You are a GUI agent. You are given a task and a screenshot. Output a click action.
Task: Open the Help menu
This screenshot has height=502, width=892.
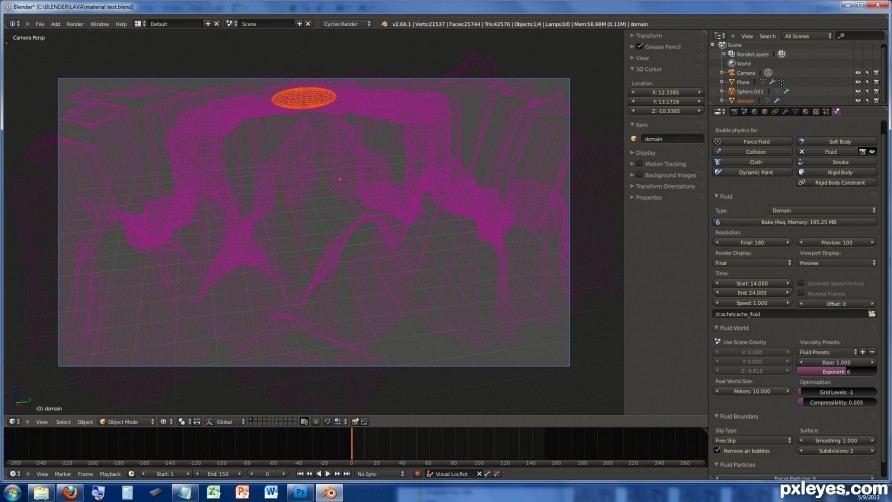(x=121, y=24)
